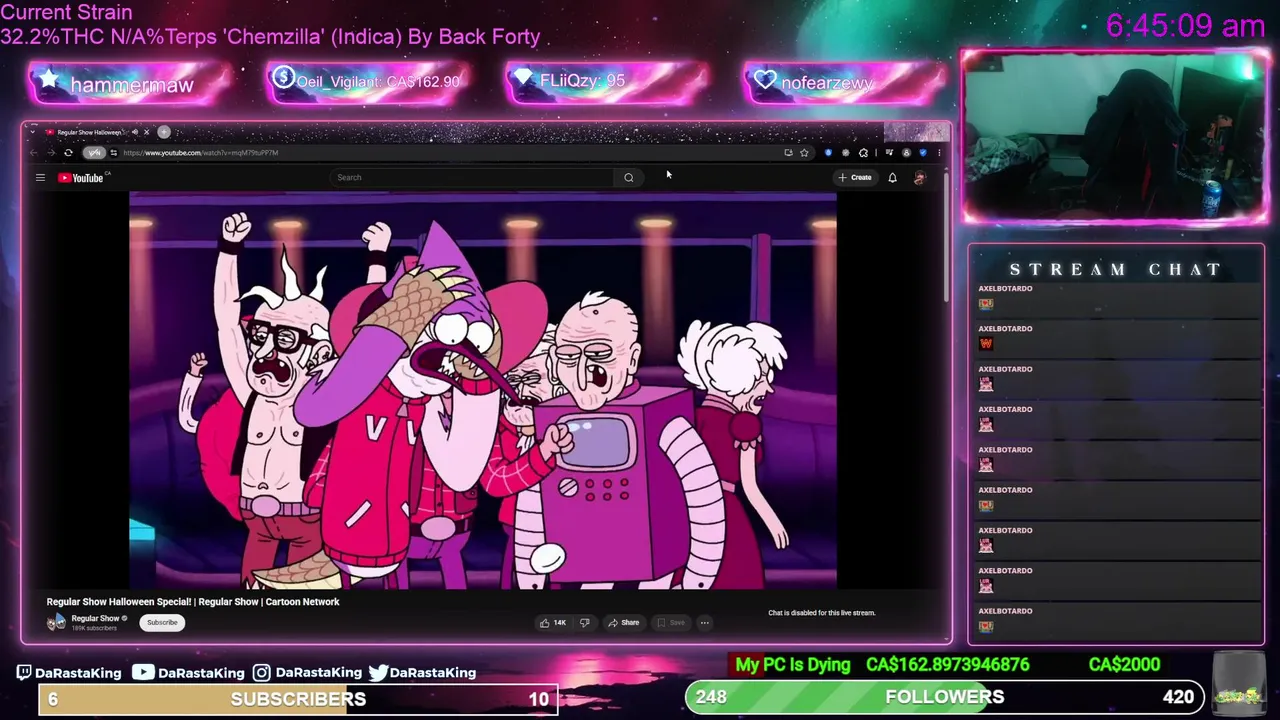Open the Regular Show channel avatar

(x=56, y=622)
